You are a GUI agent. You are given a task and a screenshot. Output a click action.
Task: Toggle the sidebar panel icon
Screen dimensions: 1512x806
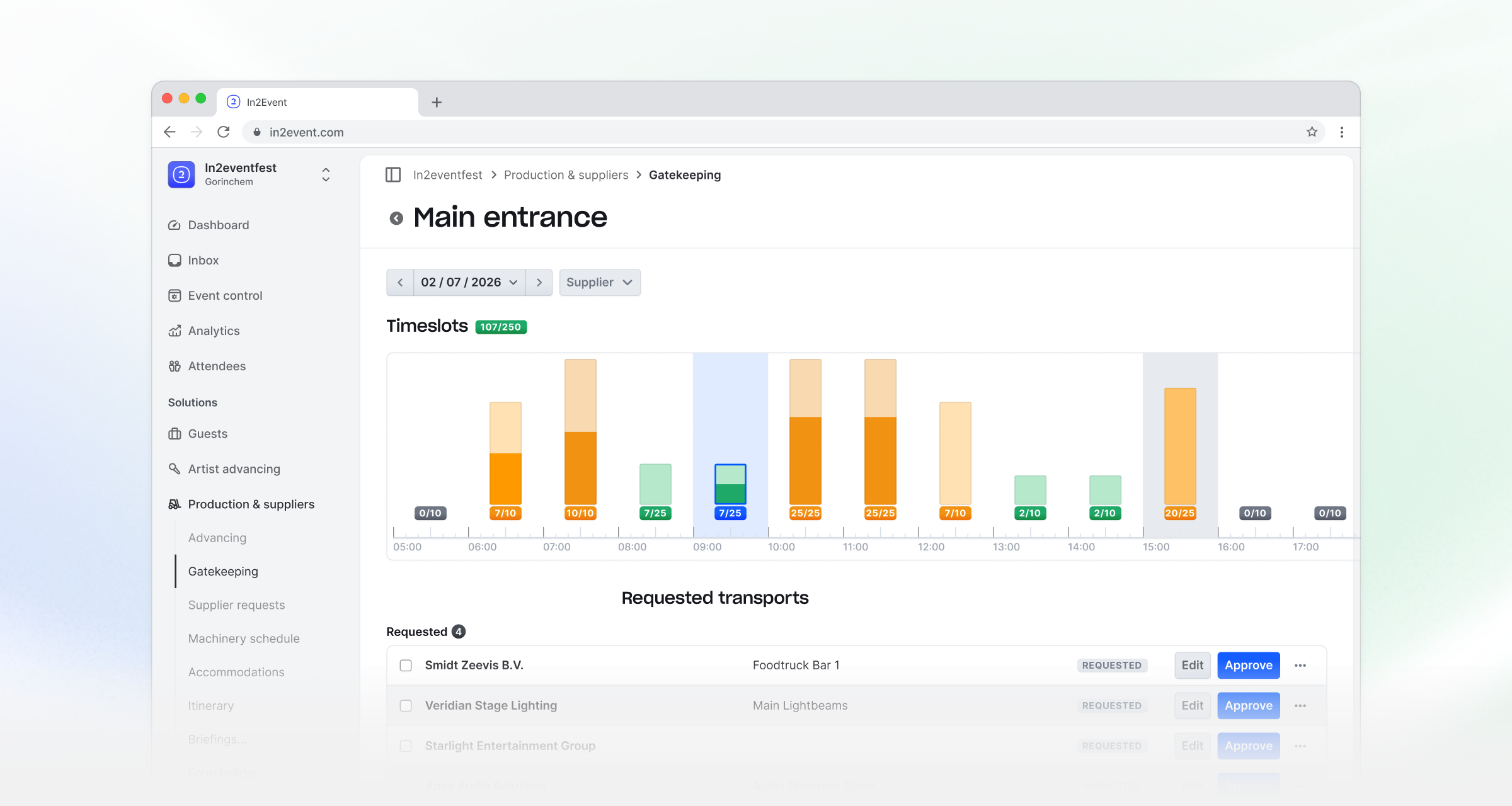(393, 175)
